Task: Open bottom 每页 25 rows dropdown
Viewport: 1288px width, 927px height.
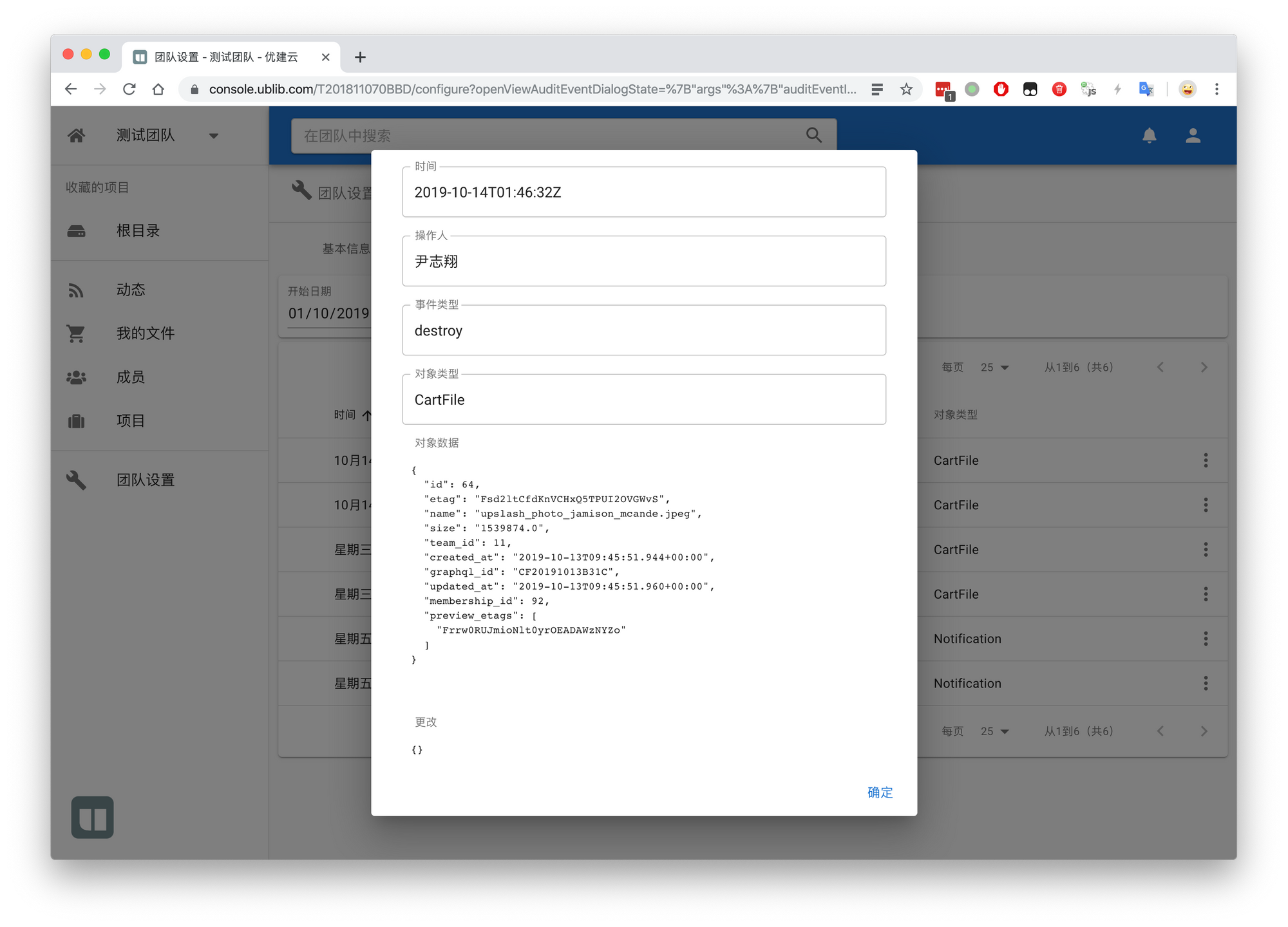Action: 994,731
